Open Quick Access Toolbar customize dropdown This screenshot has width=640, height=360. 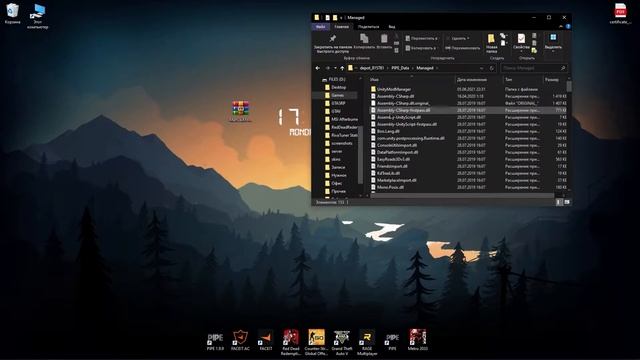click(x=341, y=18)
